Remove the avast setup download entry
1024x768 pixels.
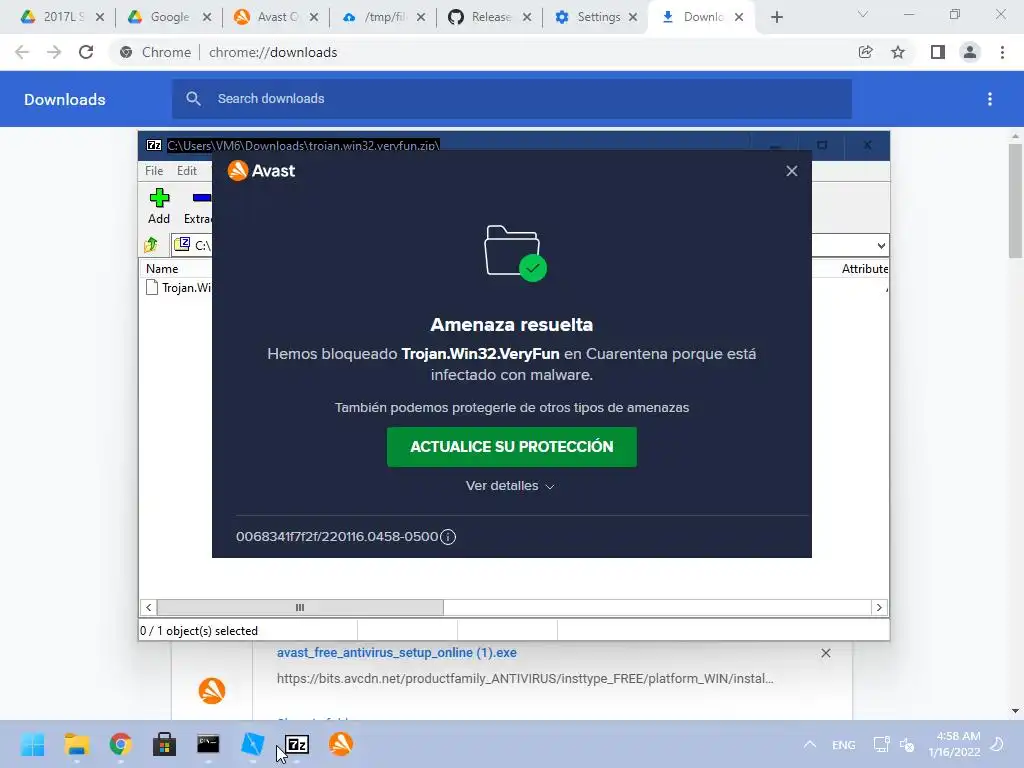point(825,653)
